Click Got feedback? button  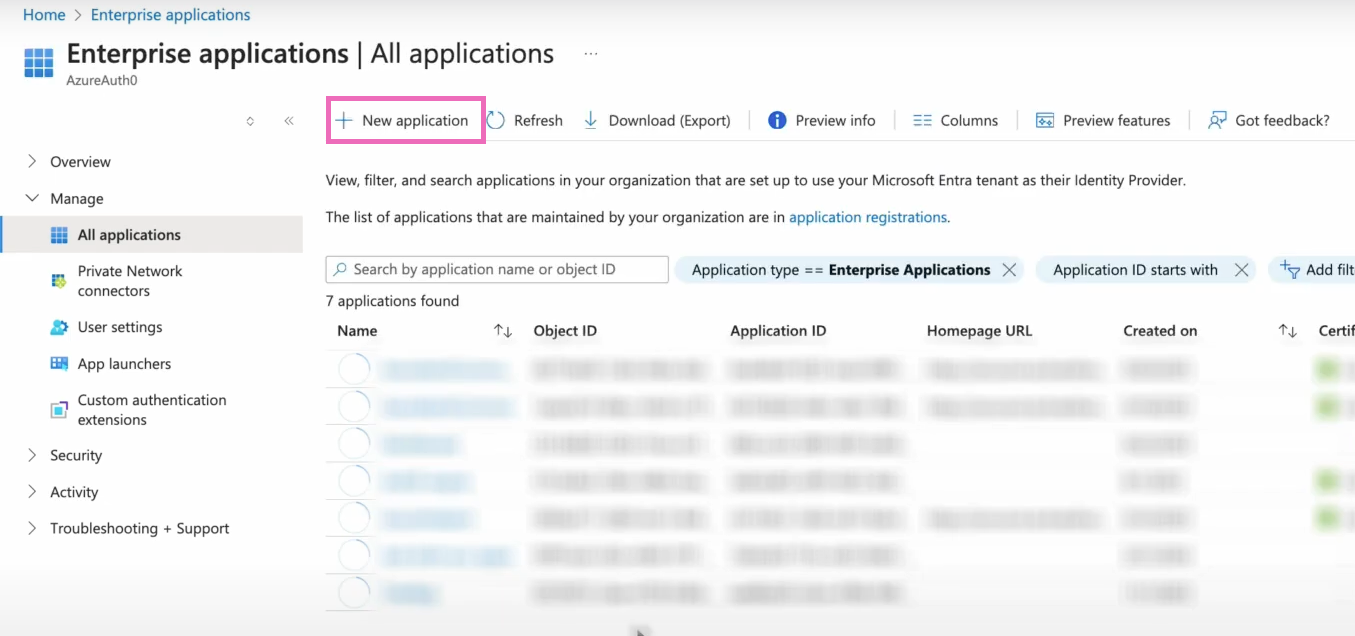pos(1269,120)
